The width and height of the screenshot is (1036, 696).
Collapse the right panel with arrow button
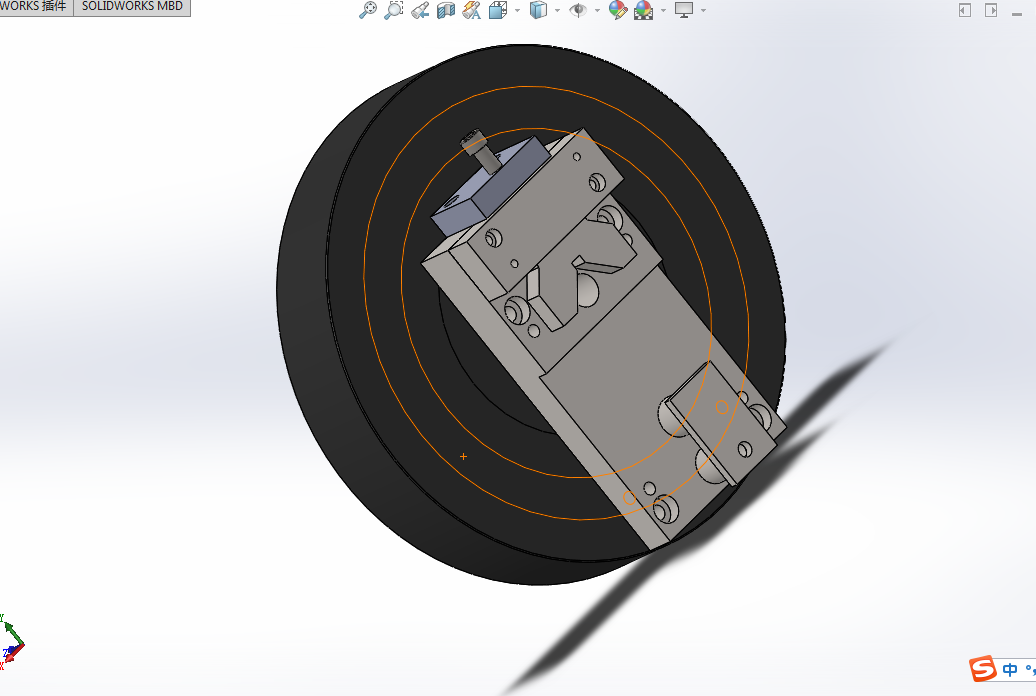[991, 10]
